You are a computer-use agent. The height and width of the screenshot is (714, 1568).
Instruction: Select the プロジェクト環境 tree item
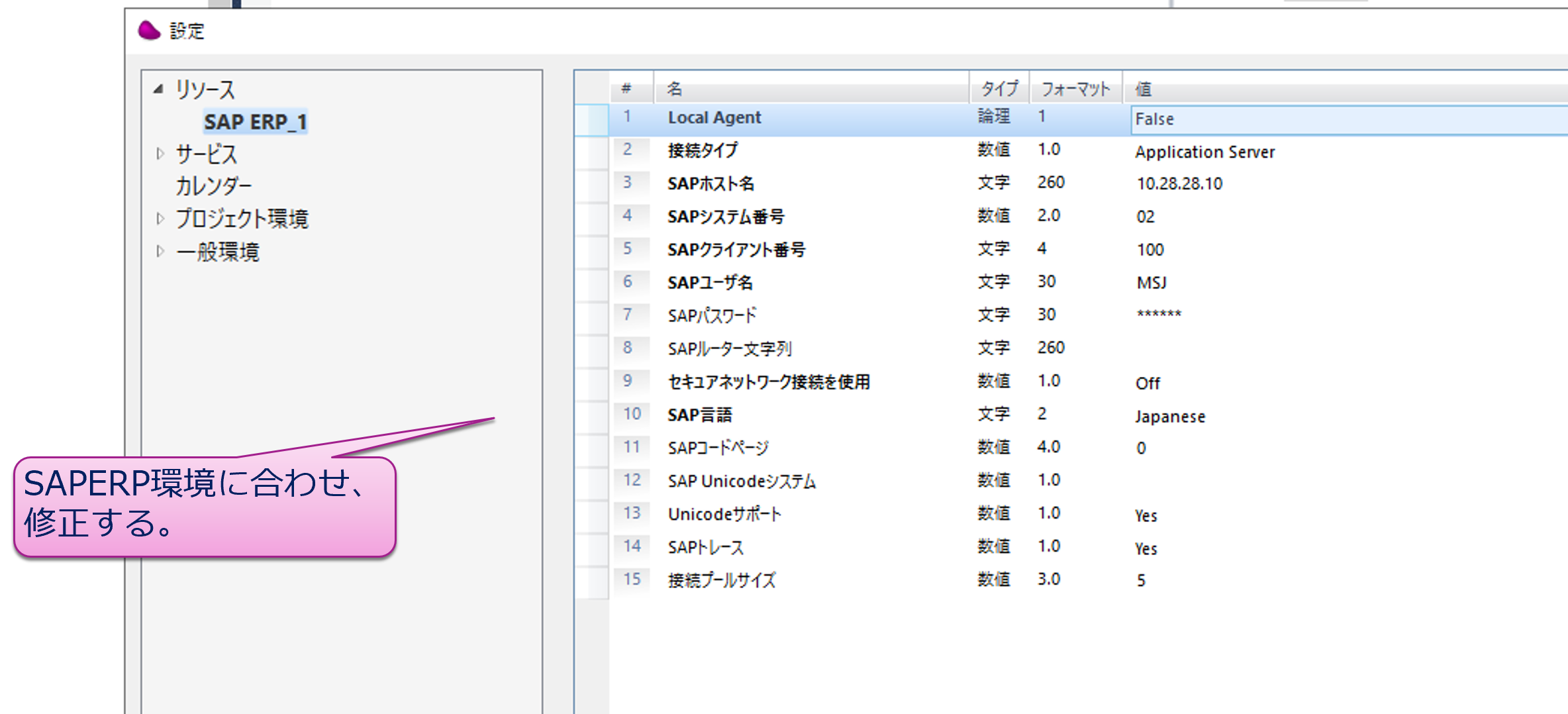(242, 218)
